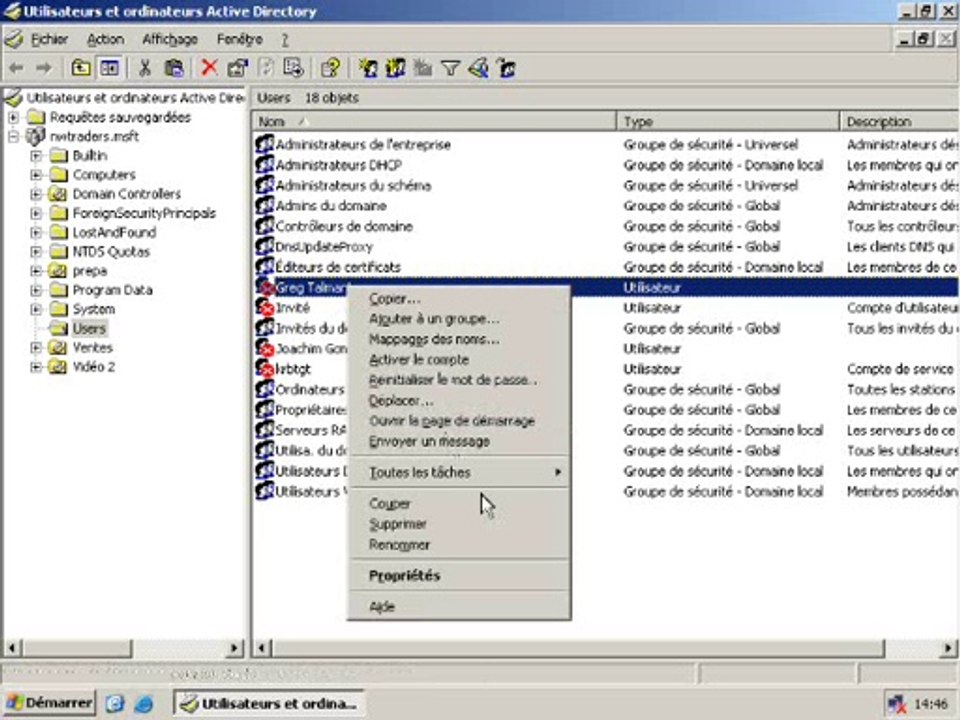Select Supprimer from context menu
Viewport: 960px width, 720px height.
(x=459, y=524)
